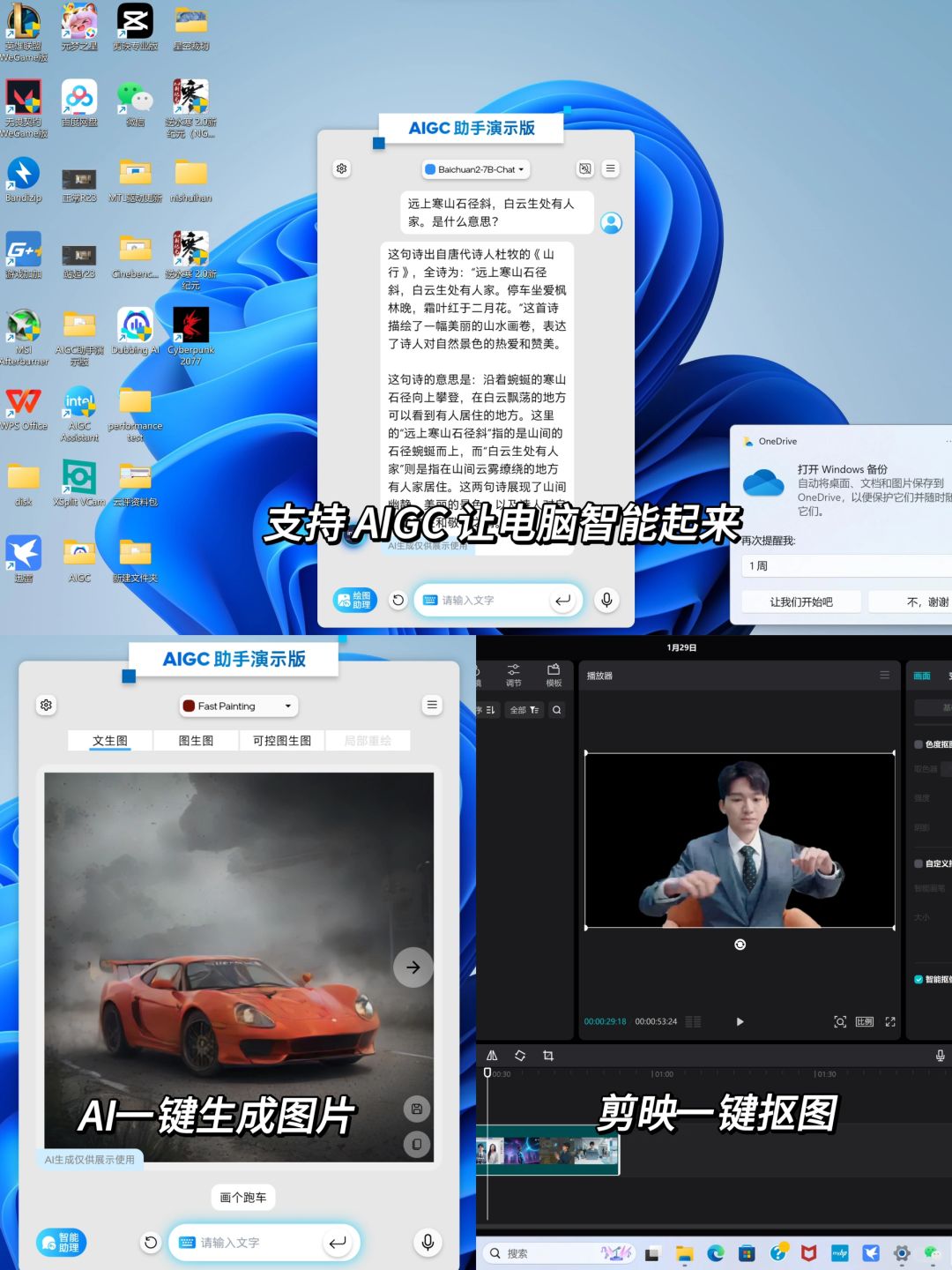Click the microphone in Baichuan chat window
The width and height of the screenshot is (952, 1270).
(x=606, y=600)
